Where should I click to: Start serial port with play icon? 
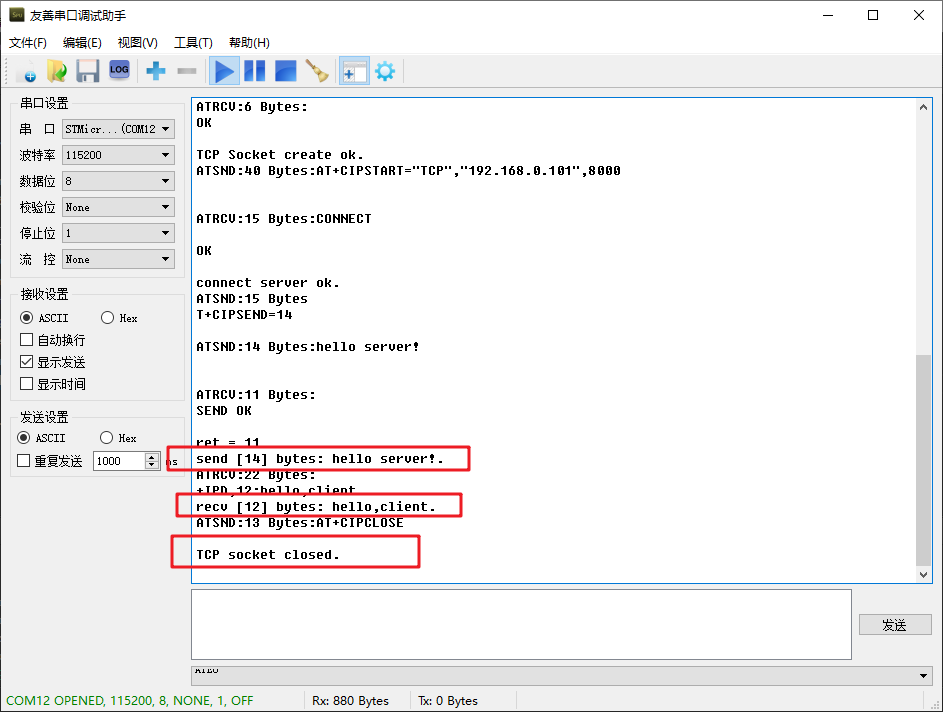(224, 71)
